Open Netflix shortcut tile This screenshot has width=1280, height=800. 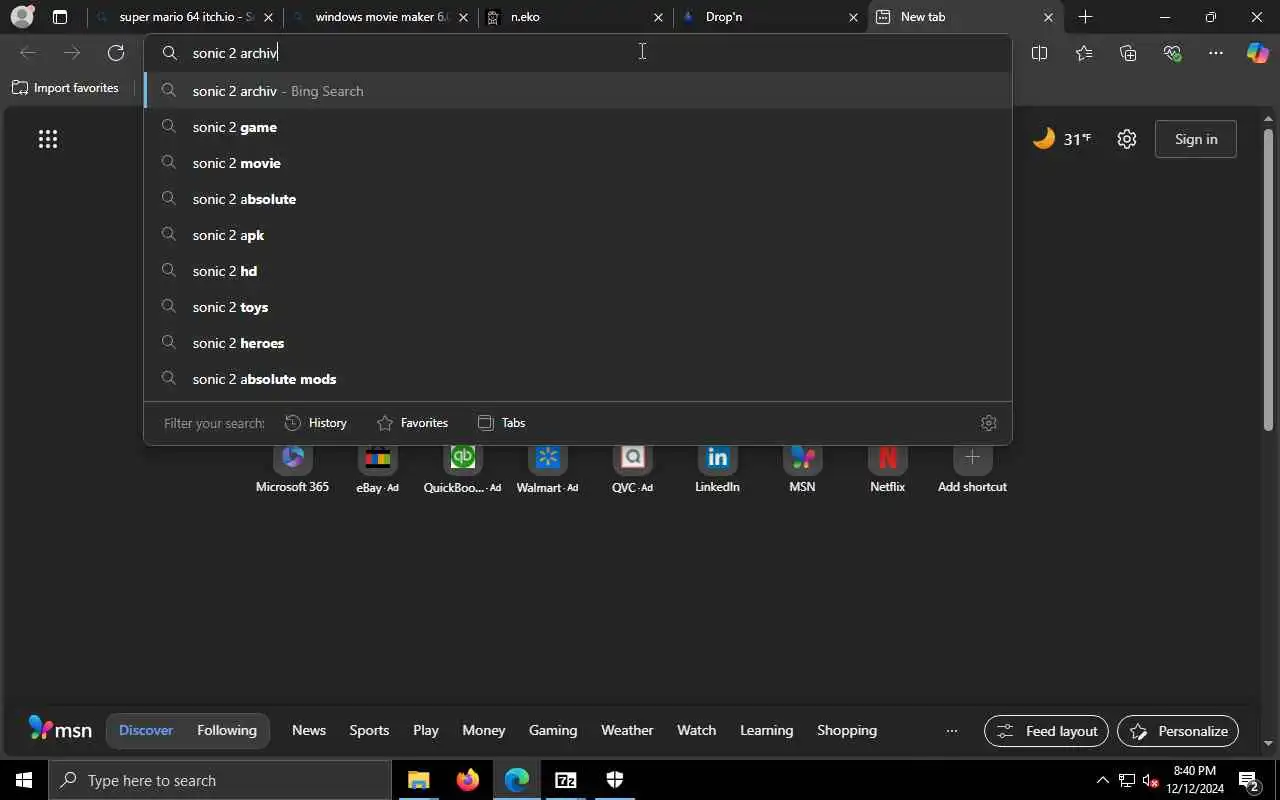pyautogui.click(x=887, y=470)
